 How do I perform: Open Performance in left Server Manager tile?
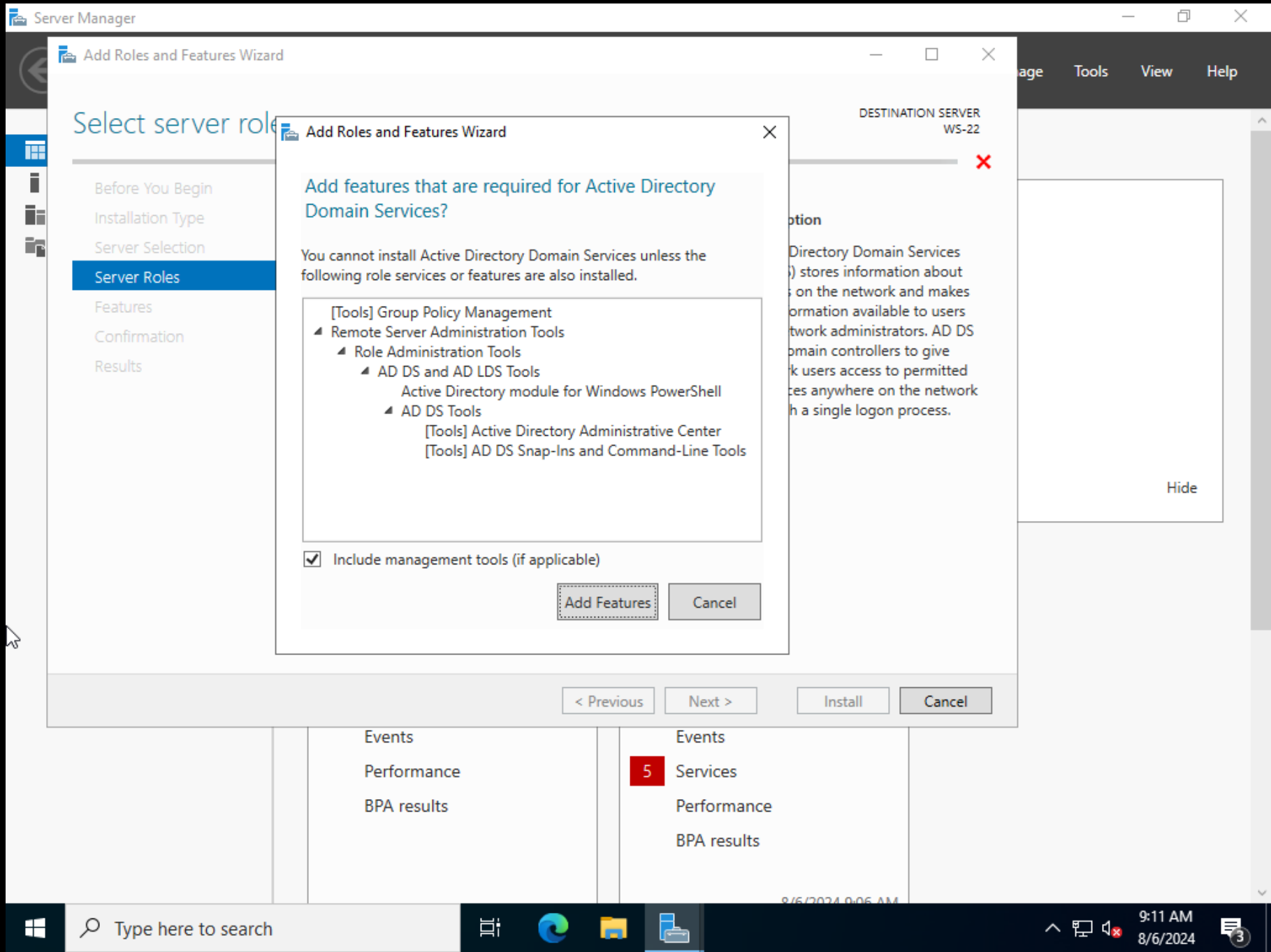click(412, 771)
